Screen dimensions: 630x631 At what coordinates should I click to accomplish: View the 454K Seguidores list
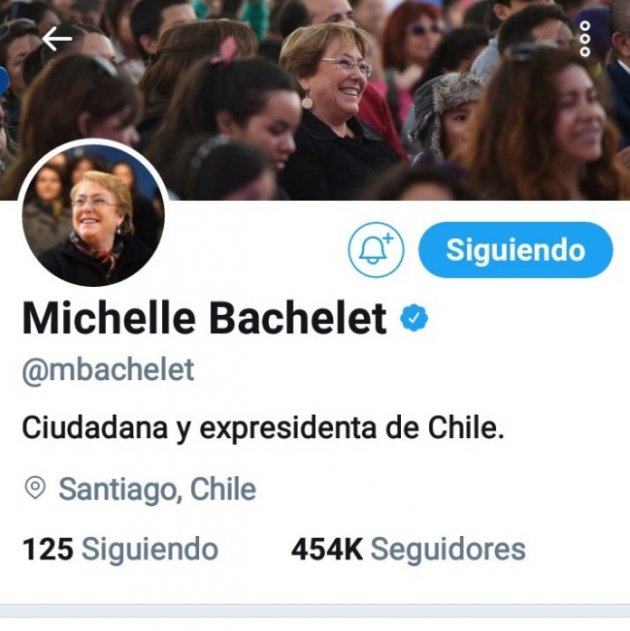408,549
